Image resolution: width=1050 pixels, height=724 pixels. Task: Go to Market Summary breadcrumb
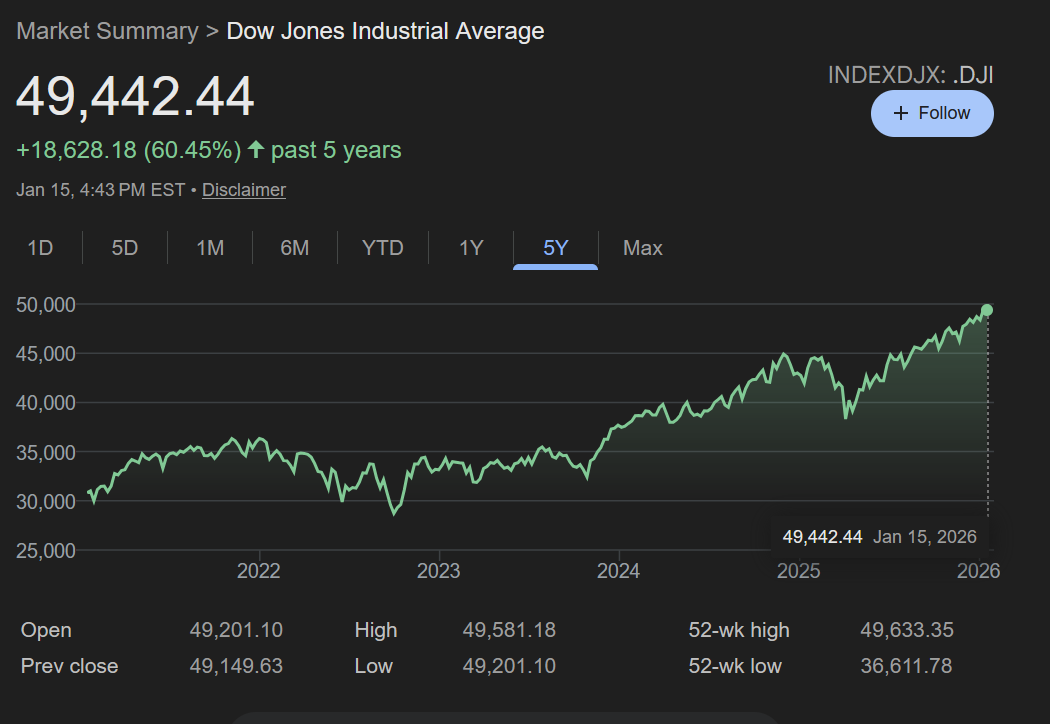coord(107,31)
